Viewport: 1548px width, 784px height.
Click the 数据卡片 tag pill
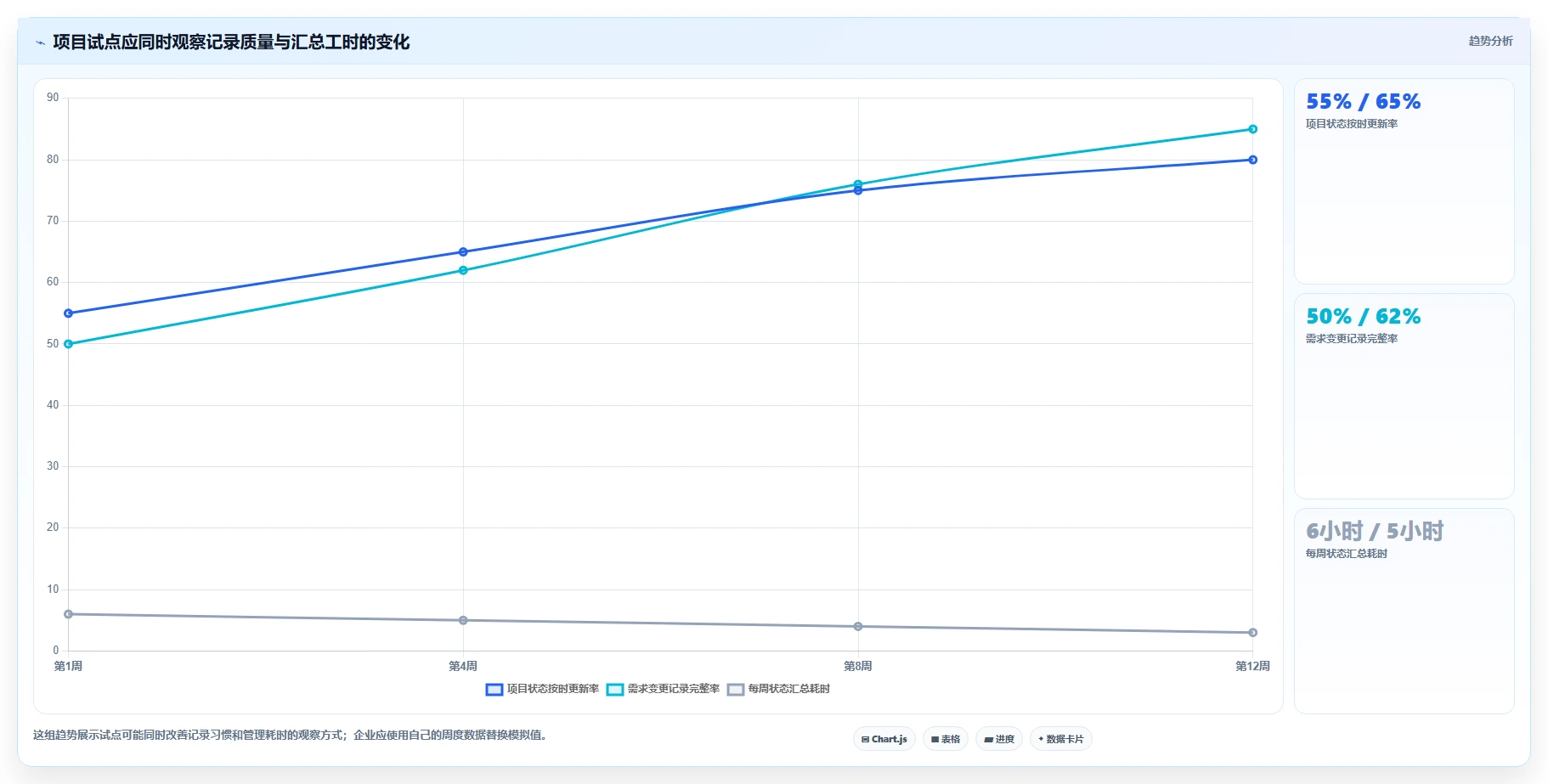click(x=1060, y=739)
